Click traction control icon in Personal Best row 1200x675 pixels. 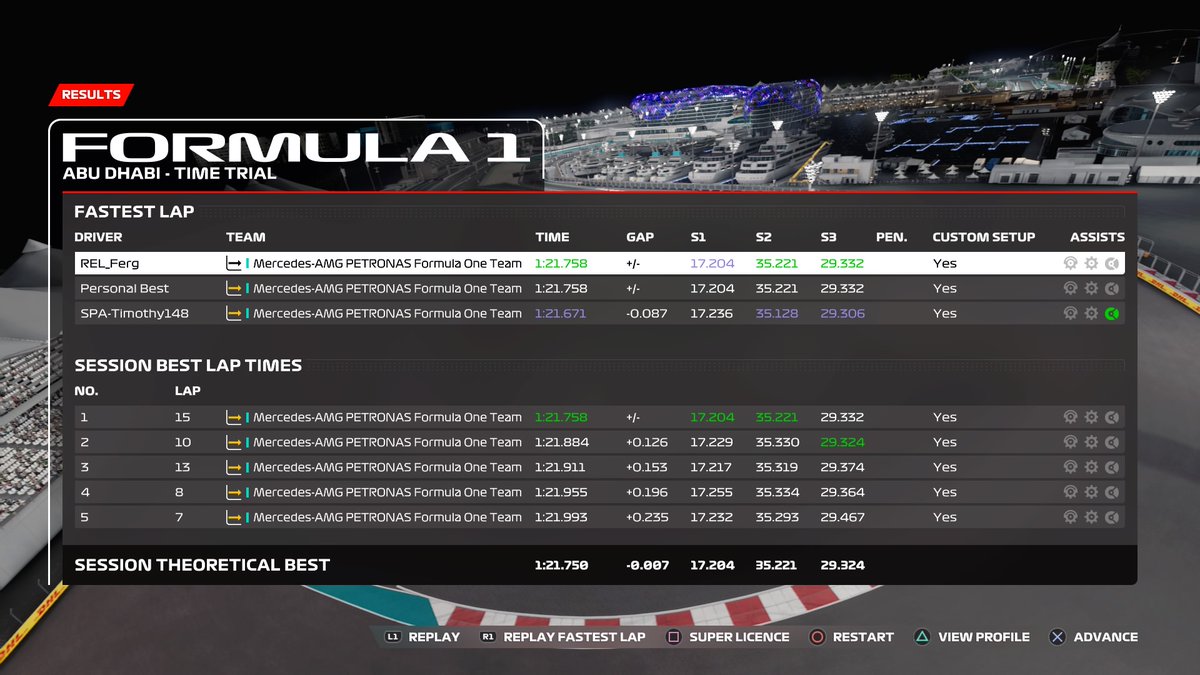1070,288
